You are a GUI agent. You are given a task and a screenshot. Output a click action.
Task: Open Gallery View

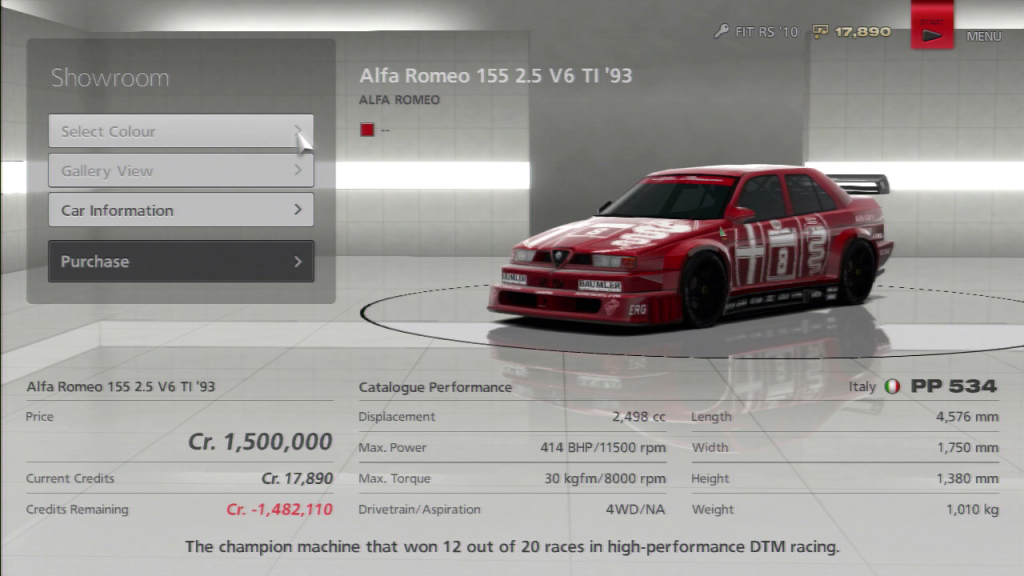pyautogui.click(x=181, y=170)
